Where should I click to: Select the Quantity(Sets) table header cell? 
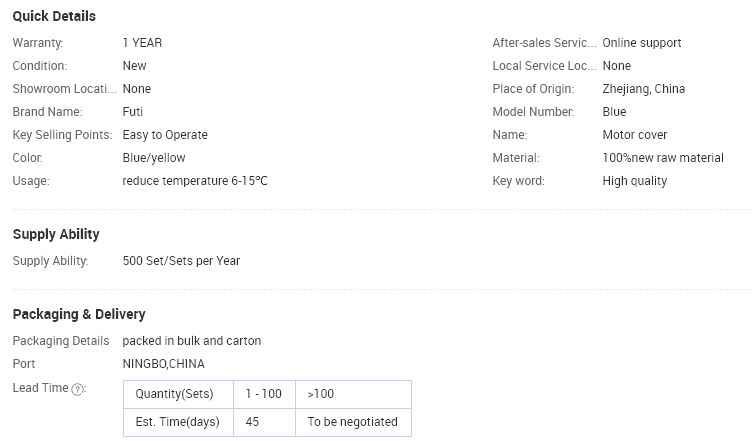tap(179, 394)
